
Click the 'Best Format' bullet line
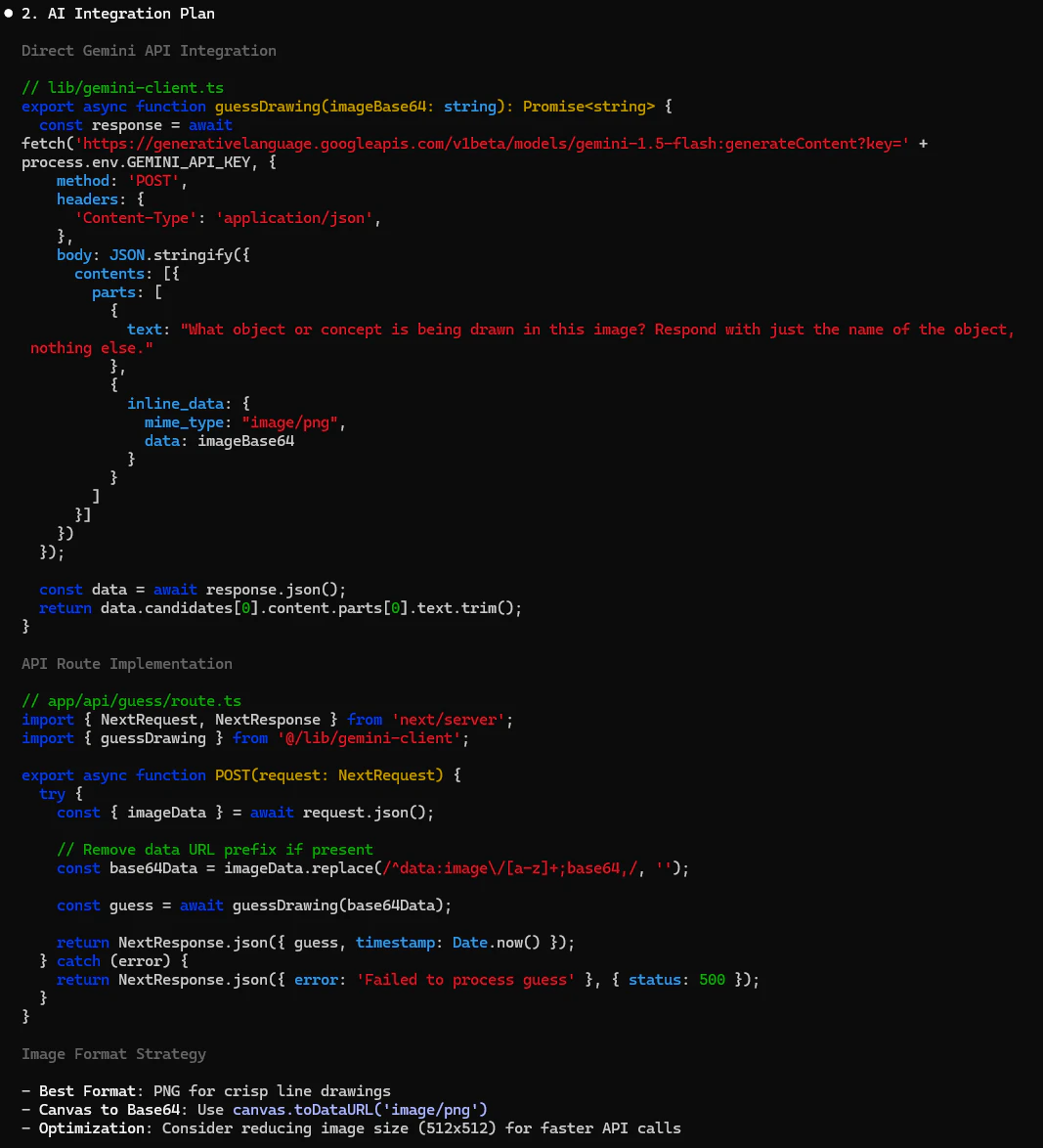pos(205,1091)
